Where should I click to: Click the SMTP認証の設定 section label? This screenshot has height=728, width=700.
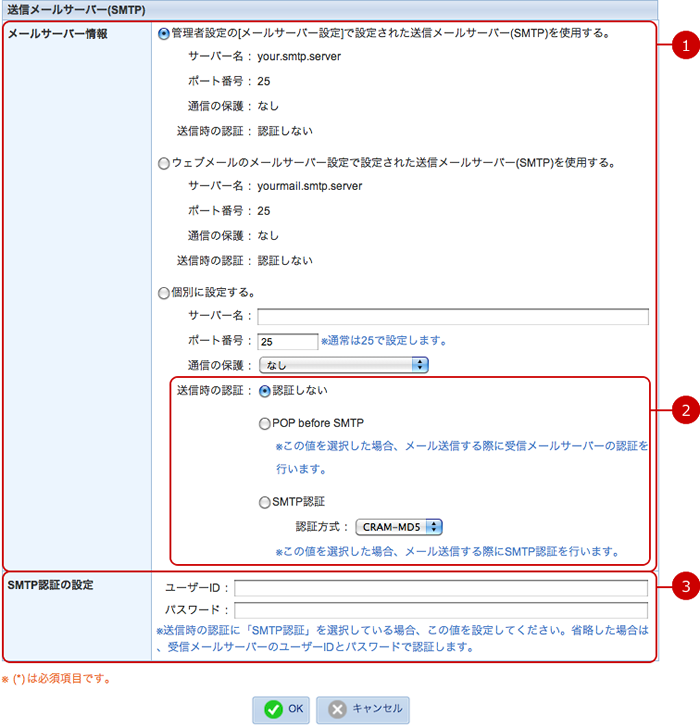(x=50, y=585)
